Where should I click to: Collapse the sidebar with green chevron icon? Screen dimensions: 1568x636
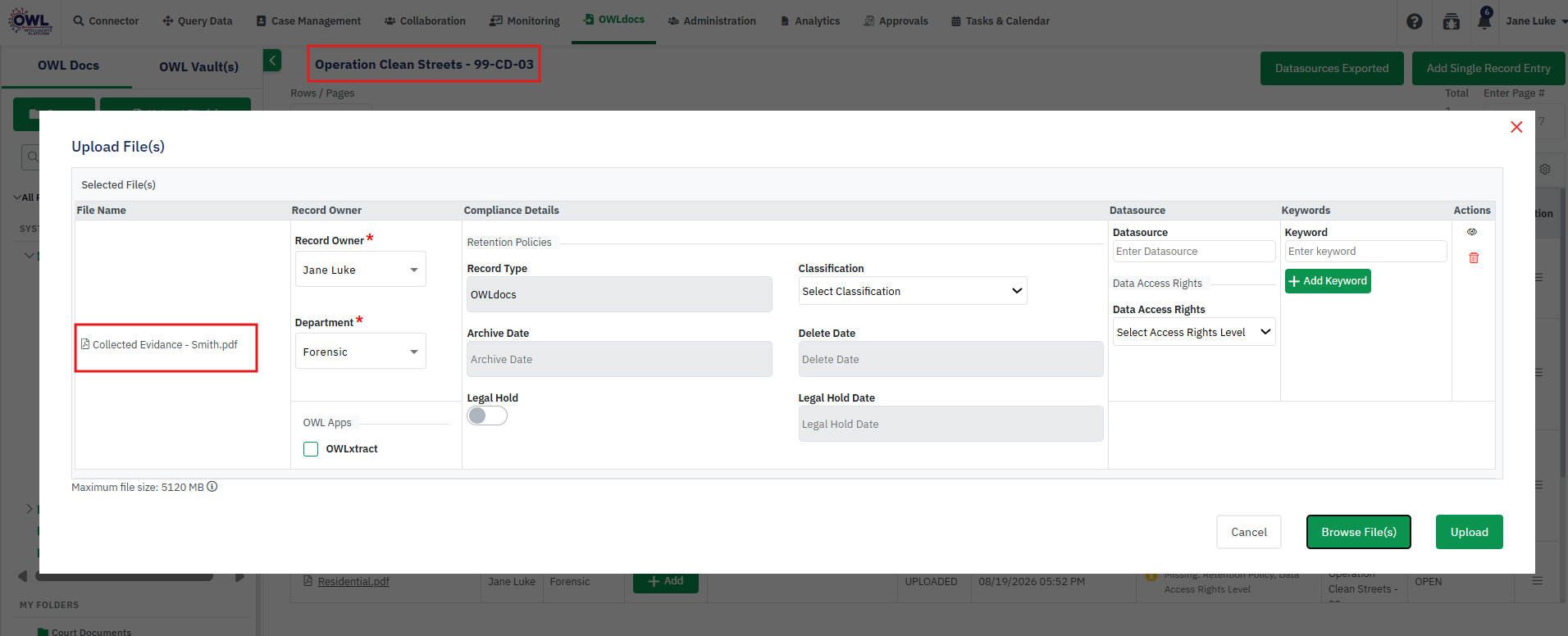tap(272, 60)
